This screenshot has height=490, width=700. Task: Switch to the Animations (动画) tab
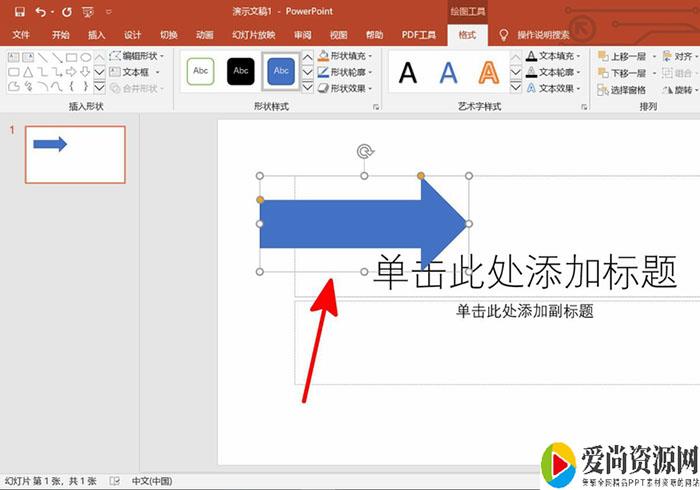click(x=204, y=35)
